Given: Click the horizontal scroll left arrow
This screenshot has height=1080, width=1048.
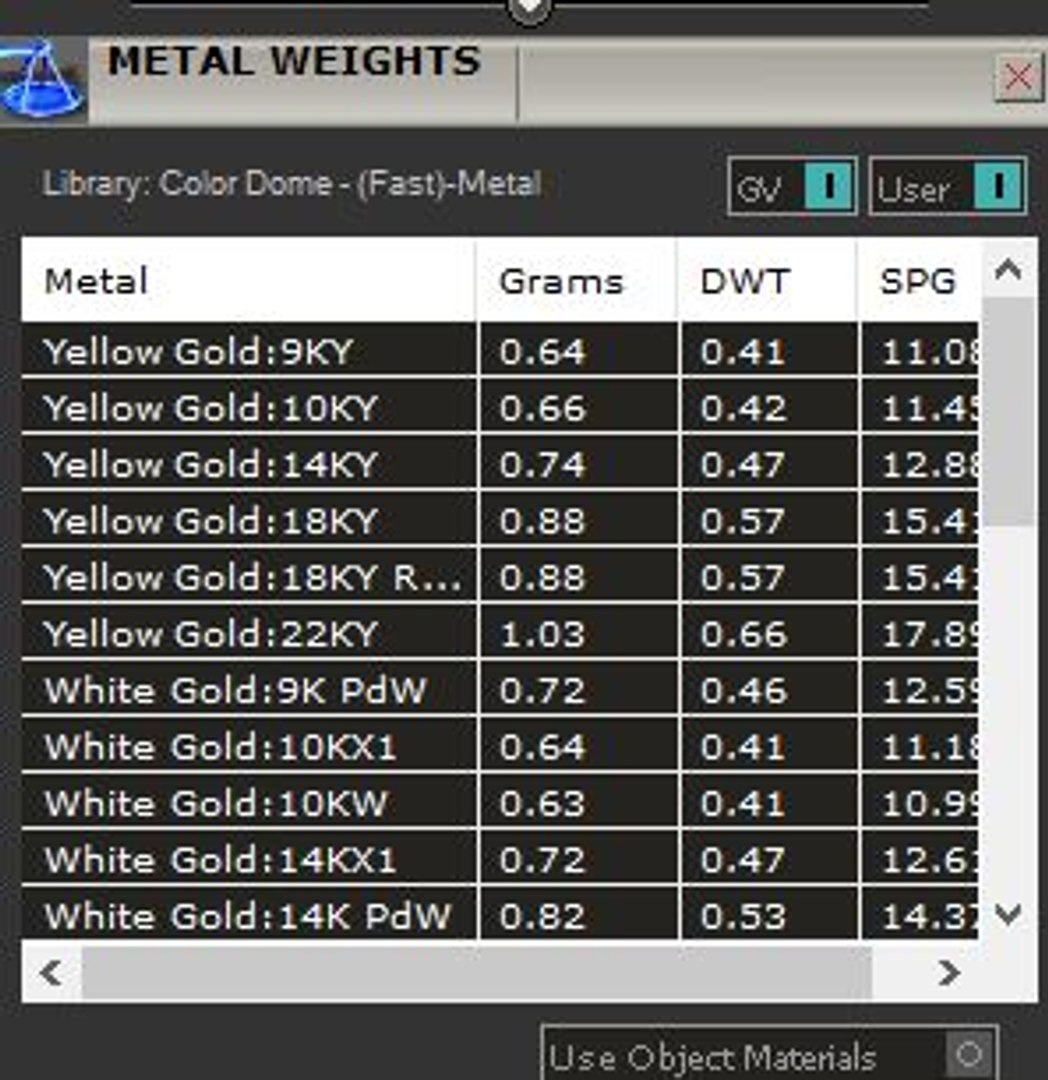Looking at the screenshot, I should tap(51, 973).
